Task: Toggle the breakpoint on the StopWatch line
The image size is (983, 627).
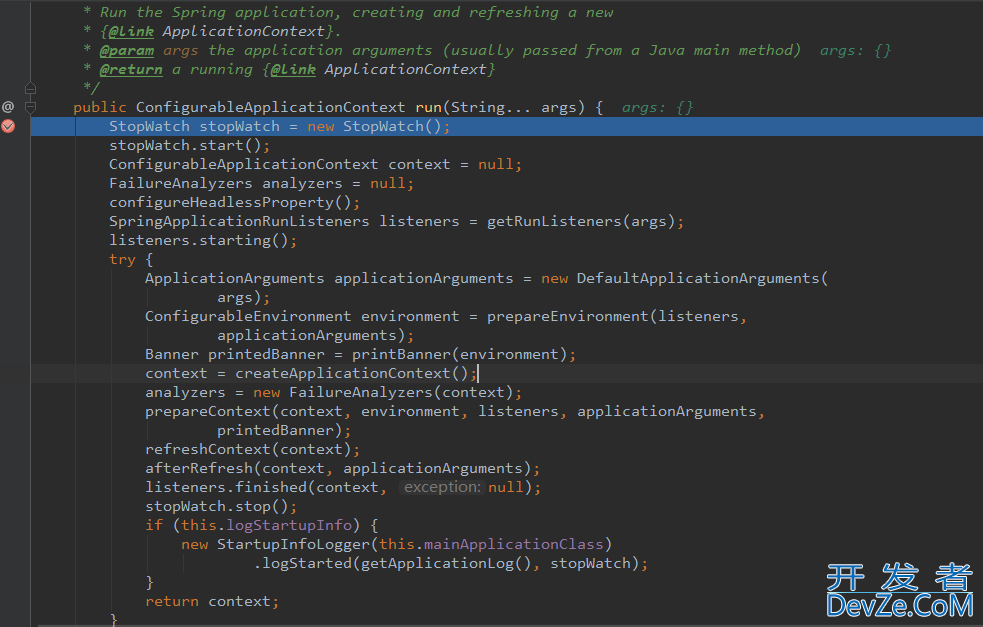Action: (x=8, y=126)
